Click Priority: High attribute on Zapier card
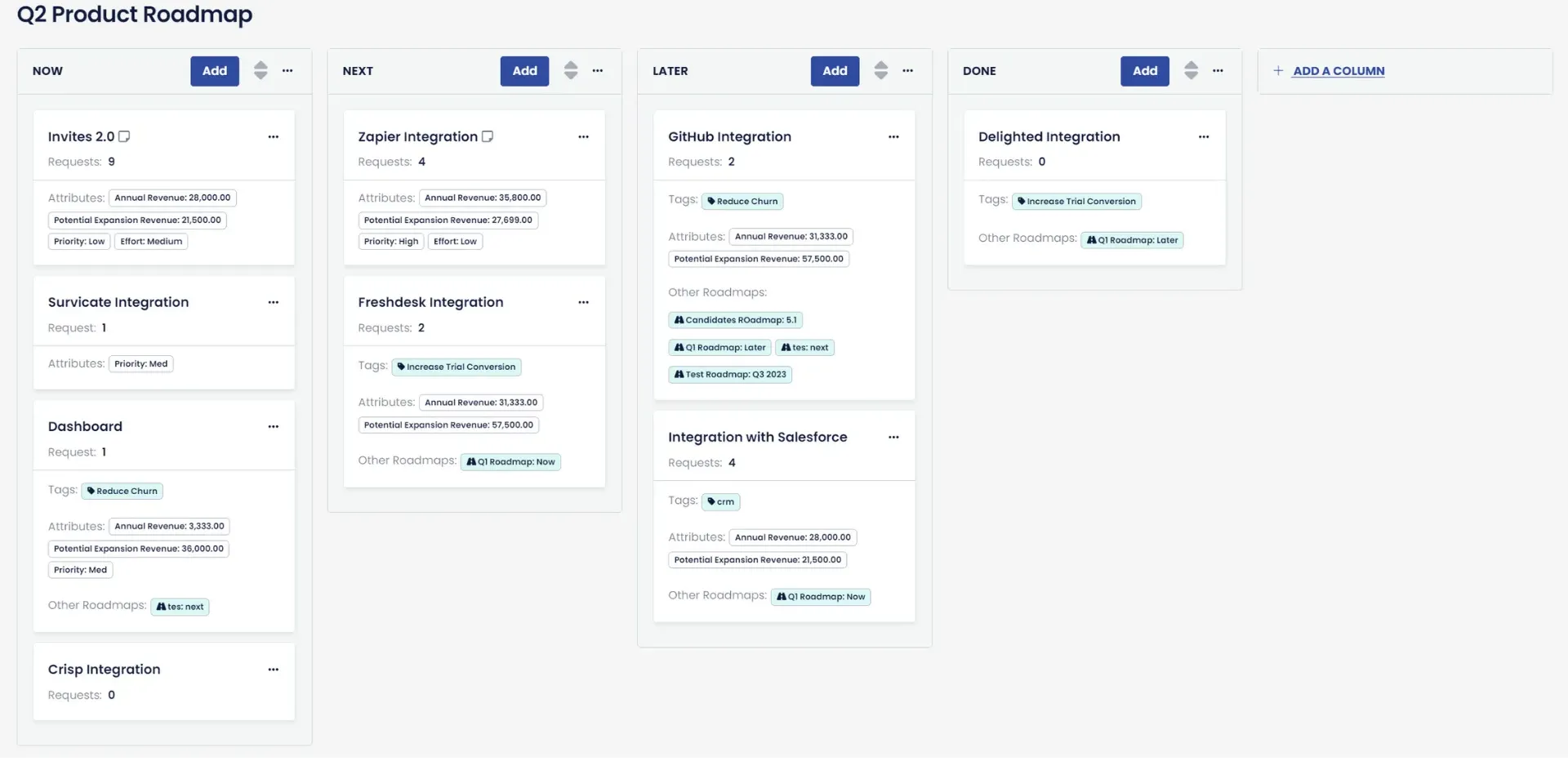The image size is (1568, 761). (x=391, y=242)
